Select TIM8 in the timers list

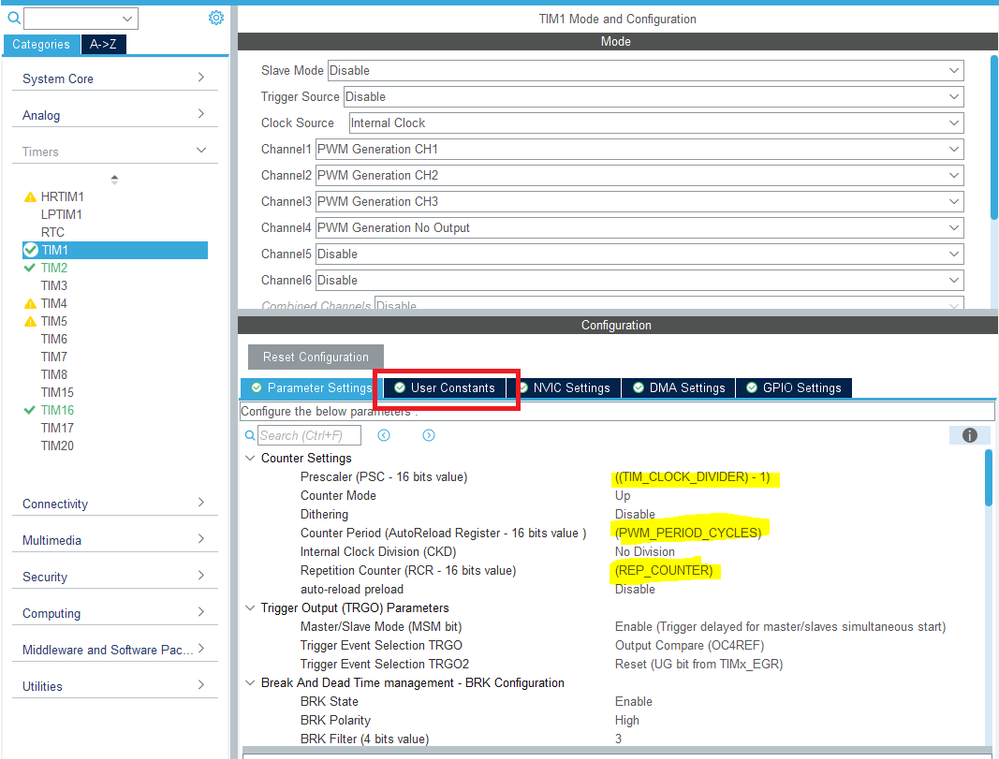[x=54, y=375]
